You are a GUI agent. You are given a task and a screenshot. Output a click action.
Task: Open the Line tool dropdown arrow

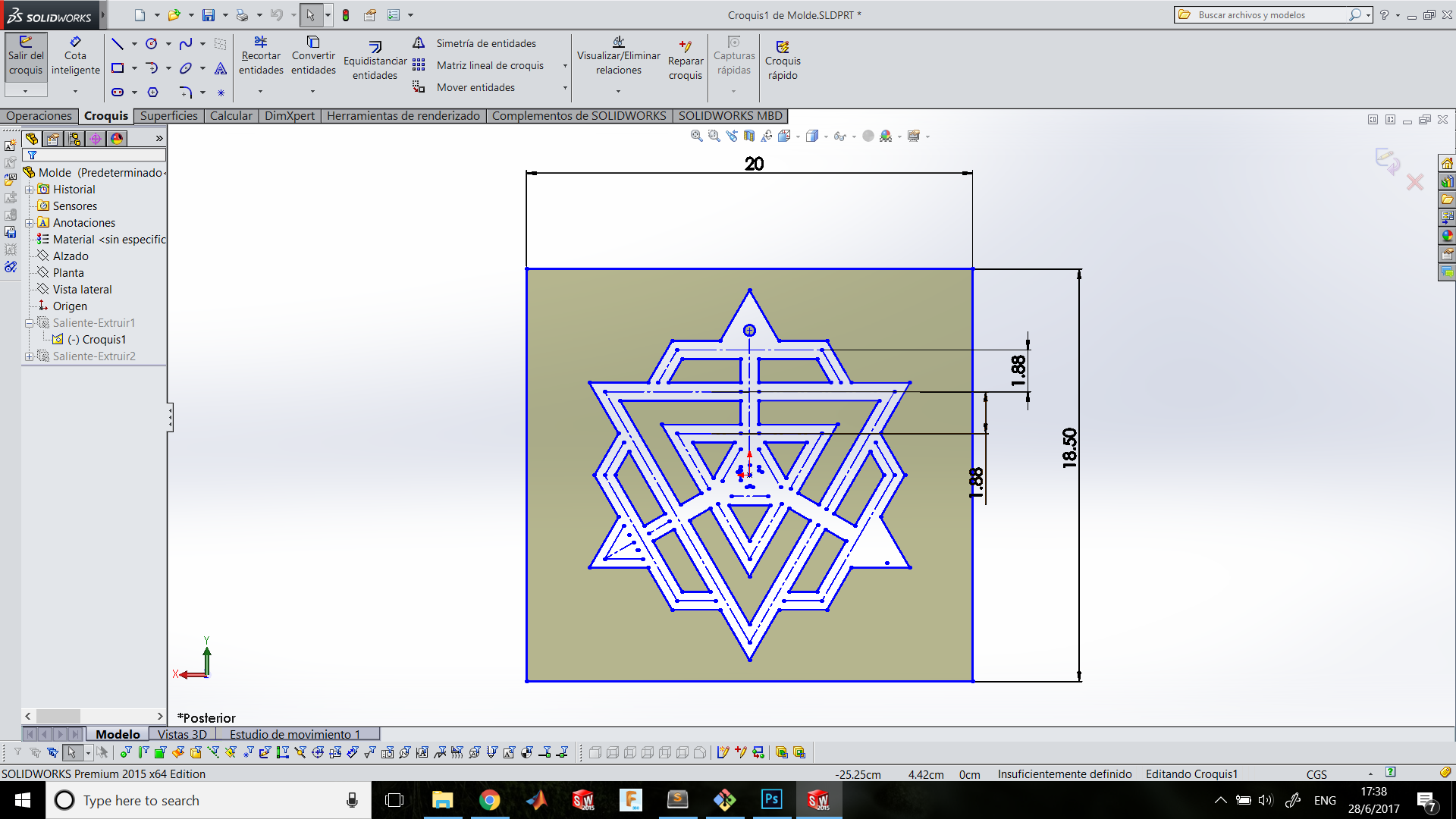tap(134, 44)
